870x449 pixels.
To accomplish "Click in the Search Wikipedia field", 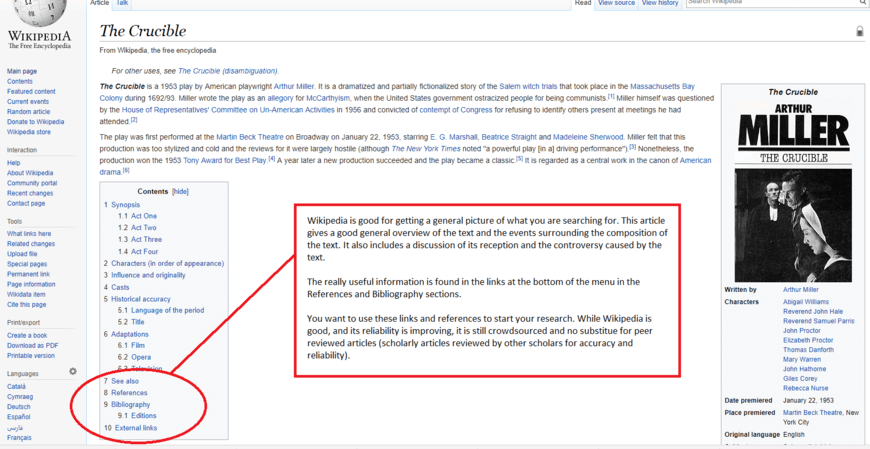I will 771,2.
